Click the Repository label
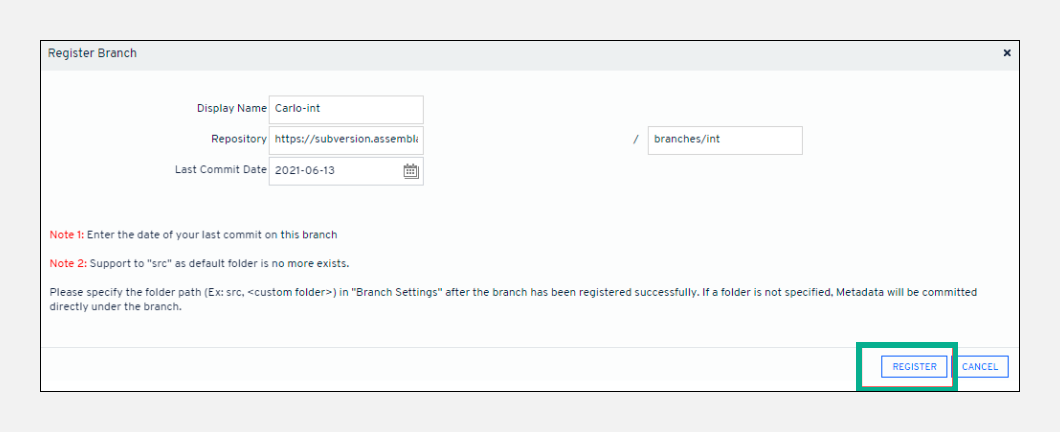Viewport: 1060px width, 432px height. [238, 139]
